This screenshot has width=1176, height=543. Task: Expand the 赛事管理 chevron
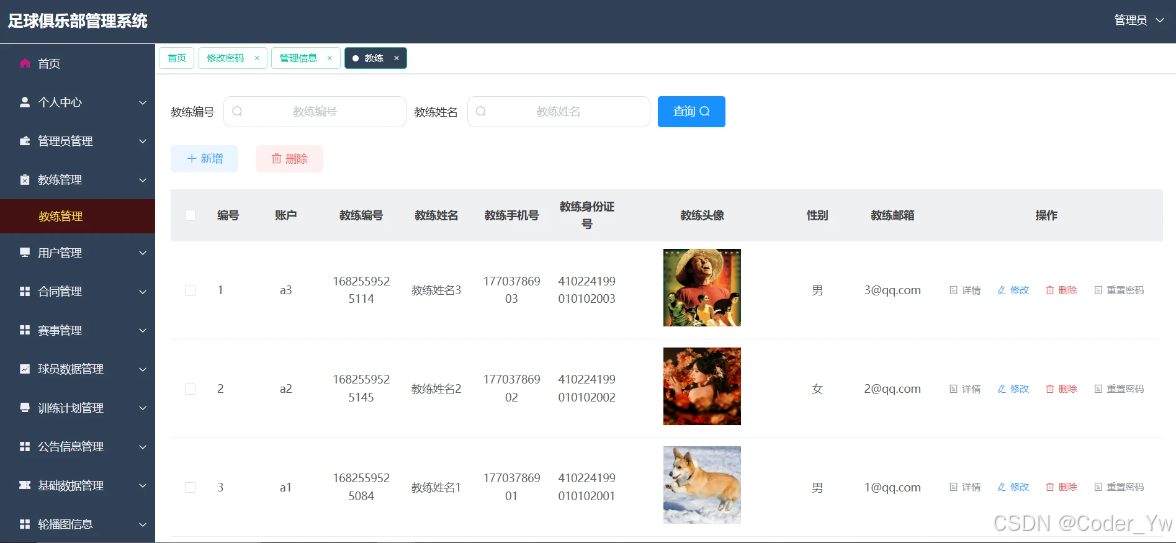click(142, 331)
